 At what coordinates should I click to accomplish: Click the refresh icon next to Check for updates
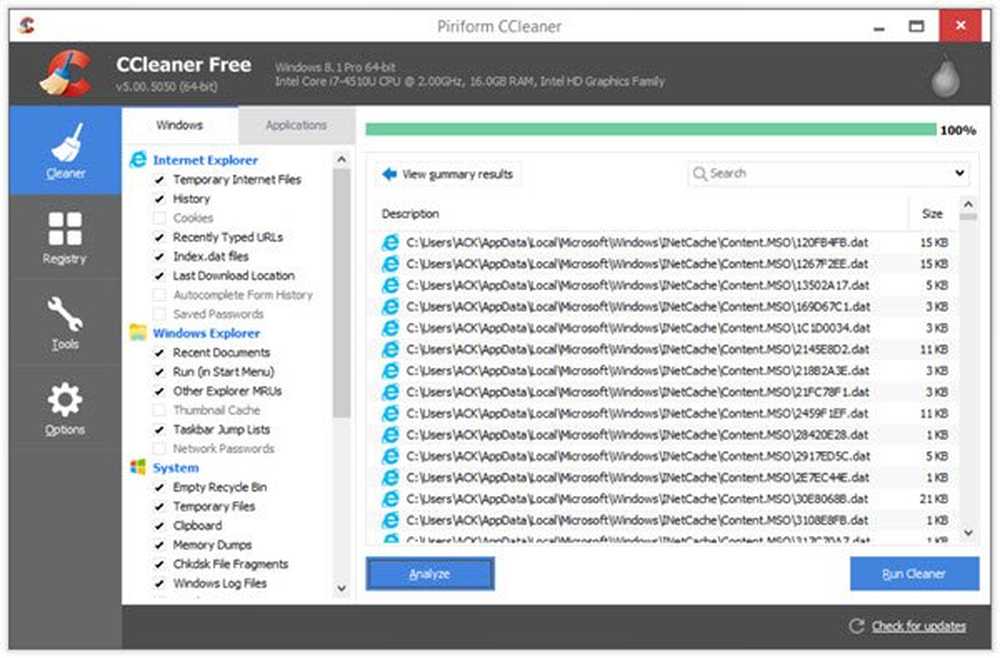pos(855,626)
